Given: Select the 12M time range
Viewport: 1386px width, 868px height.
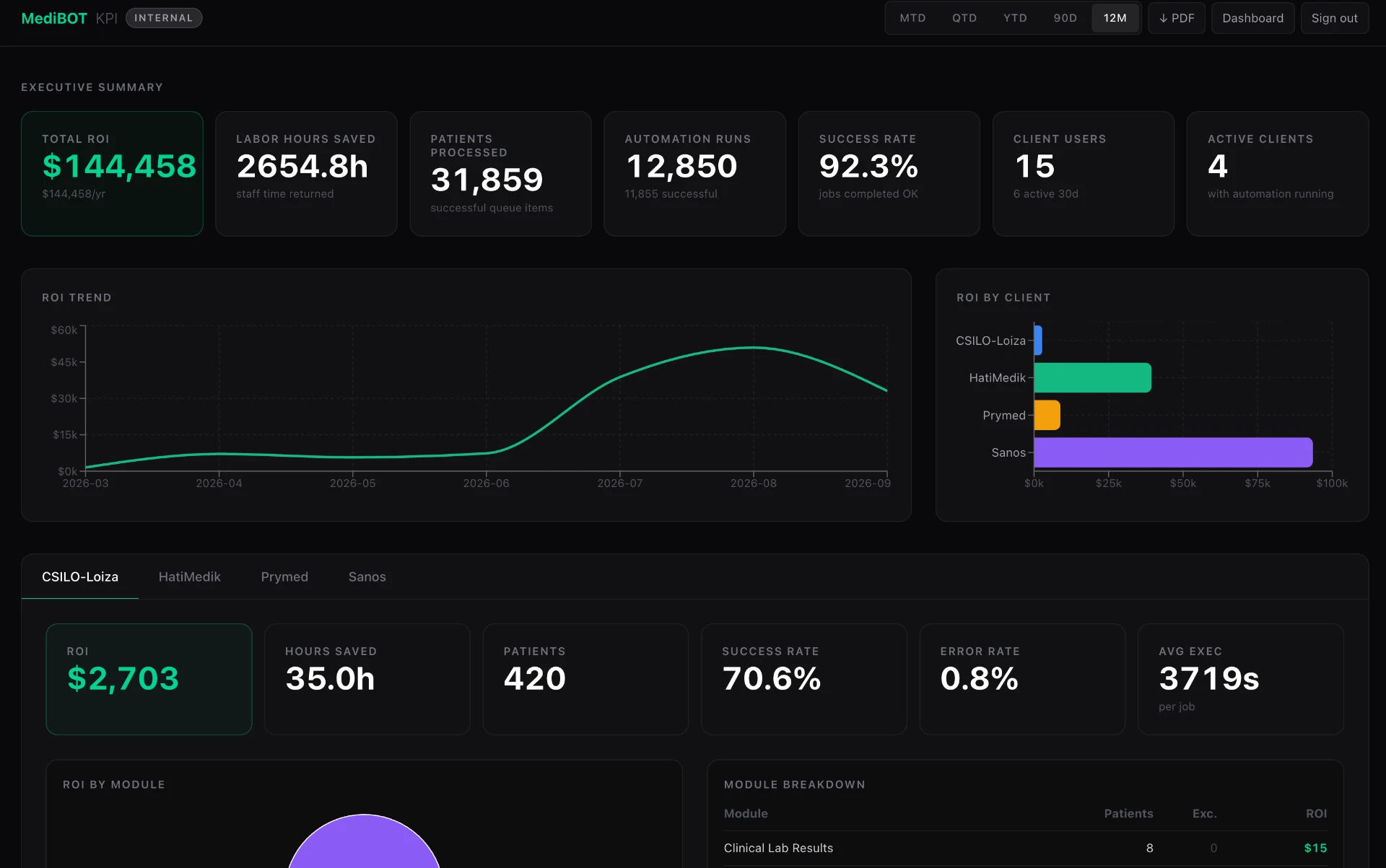Looking at the screenshot, I should (1115, 18).
